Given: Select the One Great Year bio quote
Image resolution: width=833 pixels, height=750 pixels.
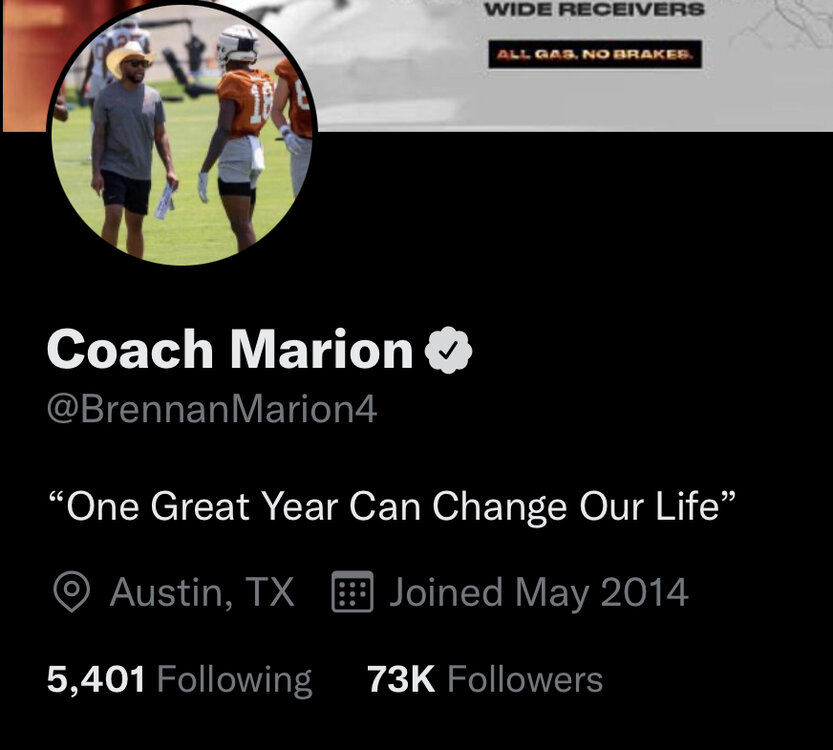Looking at the screenshot, I should tap(393, 506).
